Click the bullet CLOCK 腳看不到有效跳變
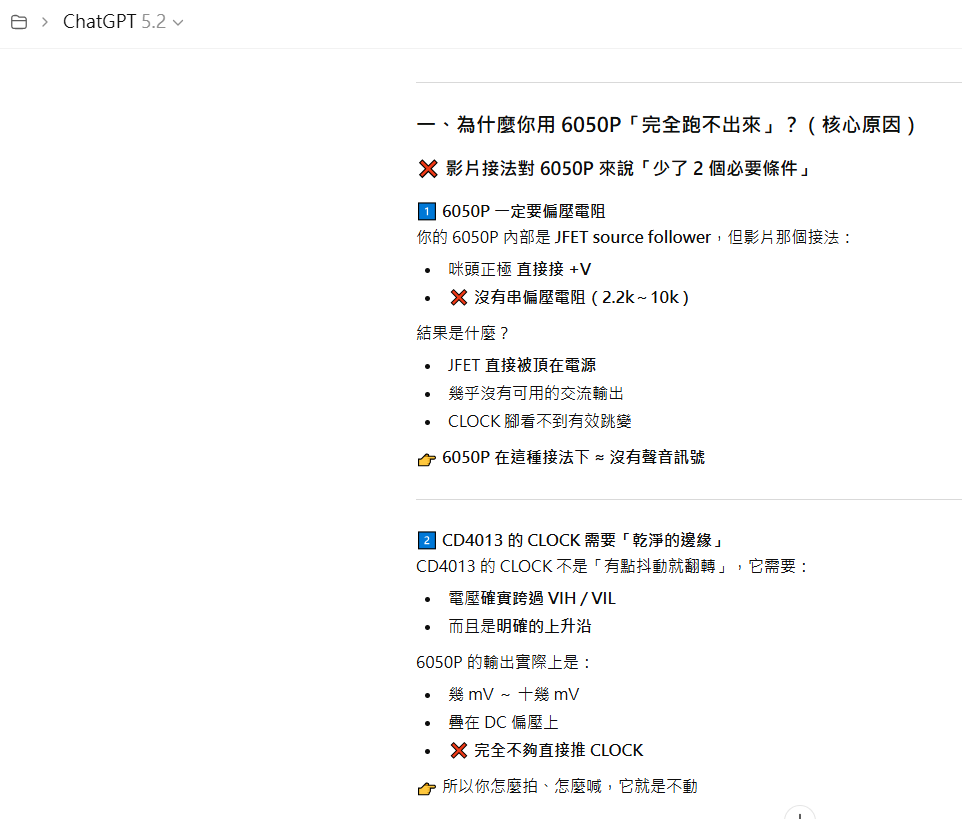Viewport: 962px width, 819px height. pyautogui.click(x=539, y=421)
